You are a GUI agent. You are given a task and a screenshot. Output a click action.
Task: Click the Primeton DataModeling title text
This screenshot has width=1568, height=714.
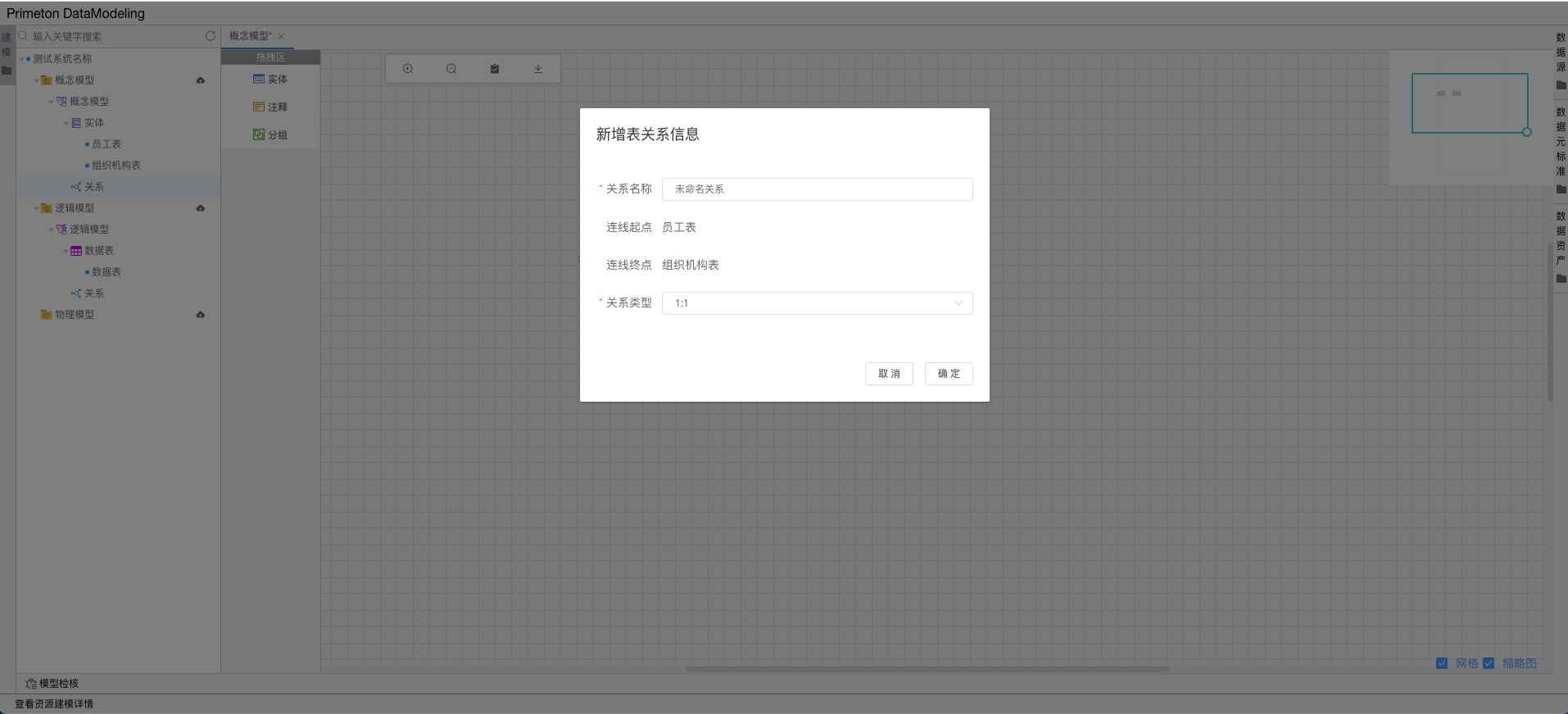coord(75,13)
